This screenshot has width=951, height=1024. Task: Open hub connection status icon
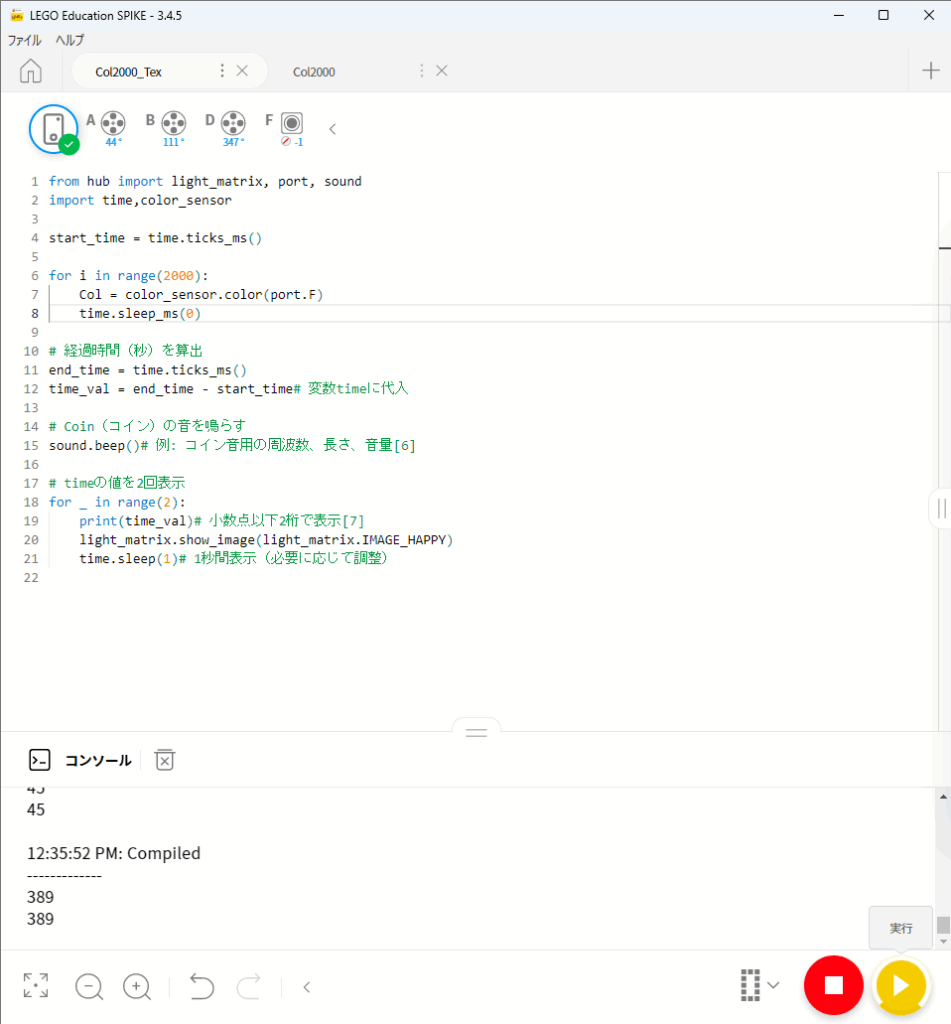pos(54,129)
